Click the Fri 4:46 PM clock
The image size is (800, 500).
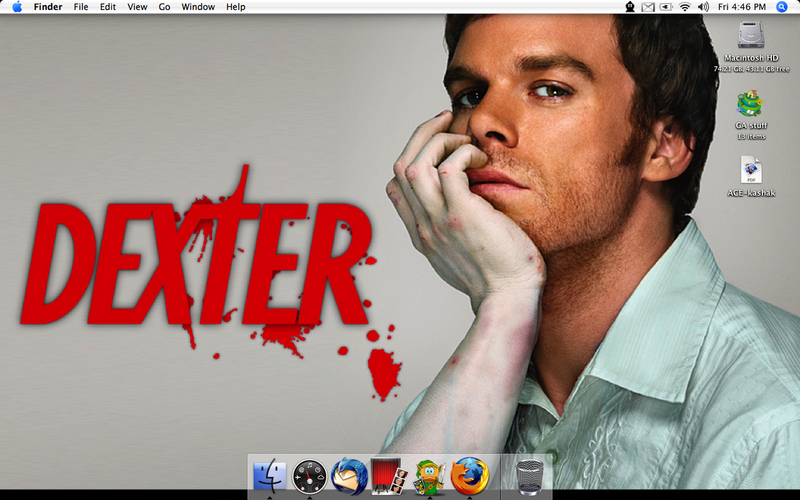click(x=742, y=7)
